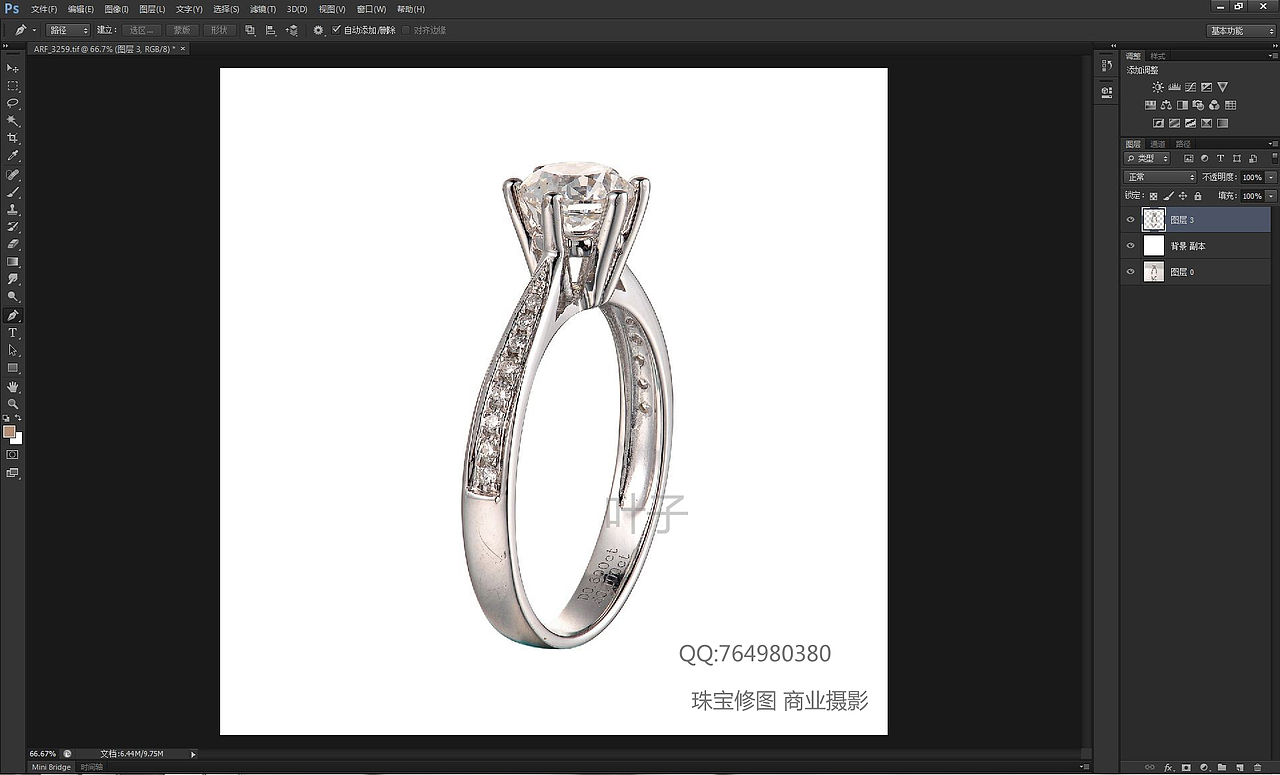This screenshot has height=775, width=1280.
Task: Toggle lock position icon
Action: [1183, 196]
